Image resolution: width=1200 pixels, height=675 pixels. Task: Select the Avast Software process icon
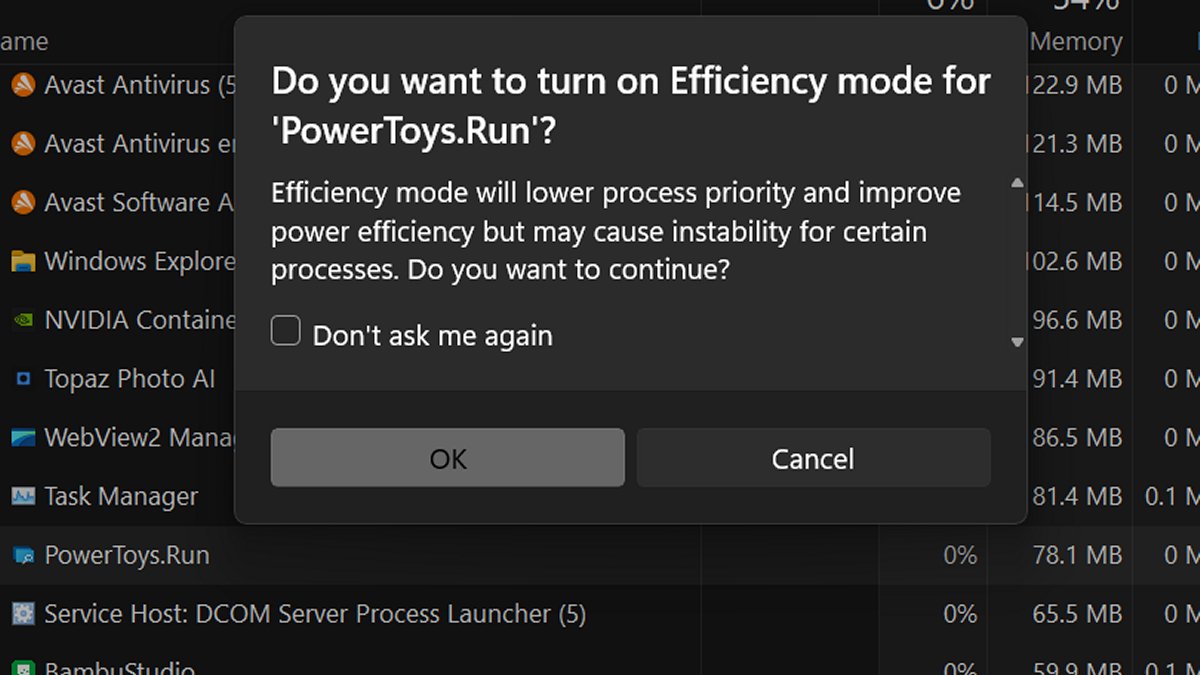point(23,203)
